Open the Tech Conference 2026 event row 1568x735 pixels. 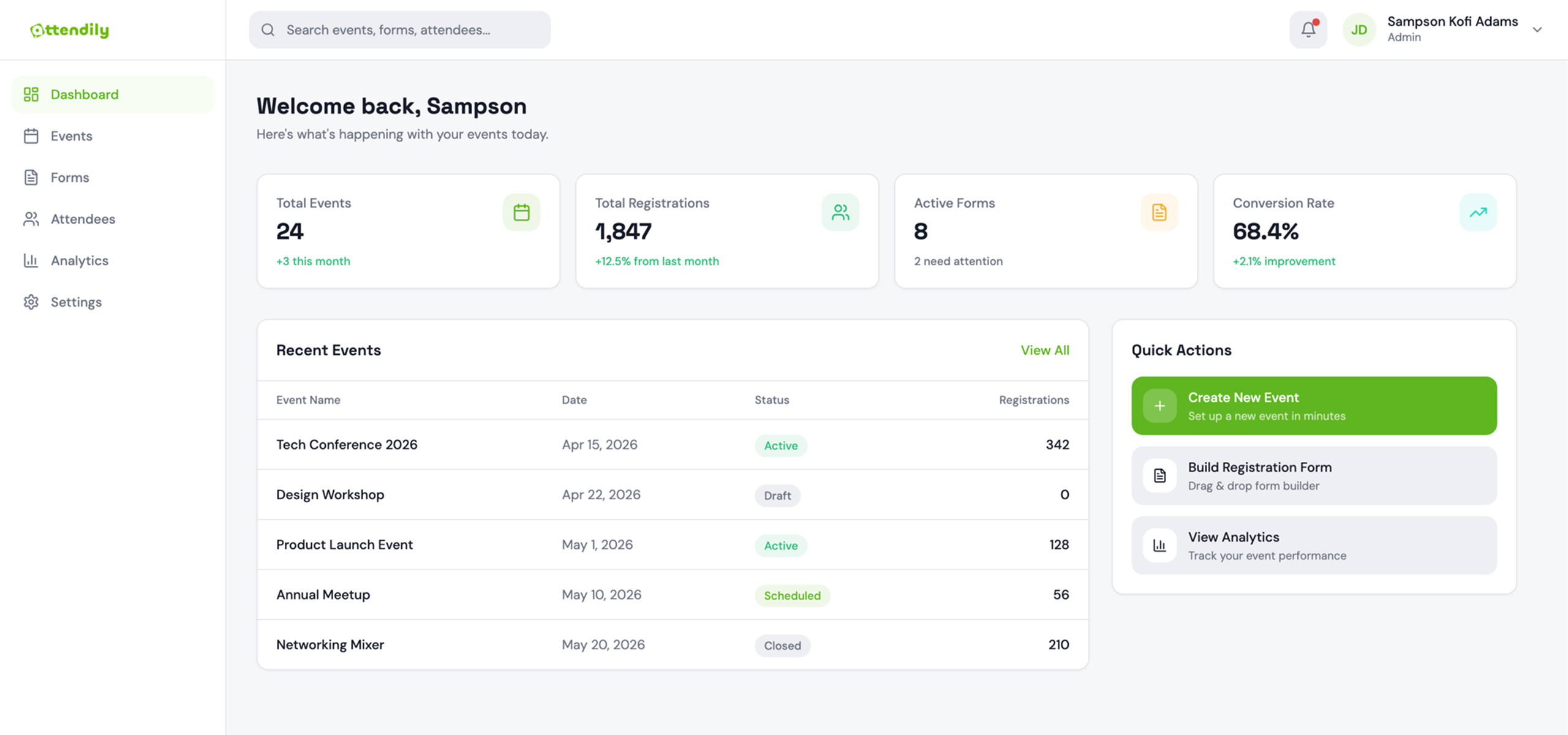click(x=347, y=445)
